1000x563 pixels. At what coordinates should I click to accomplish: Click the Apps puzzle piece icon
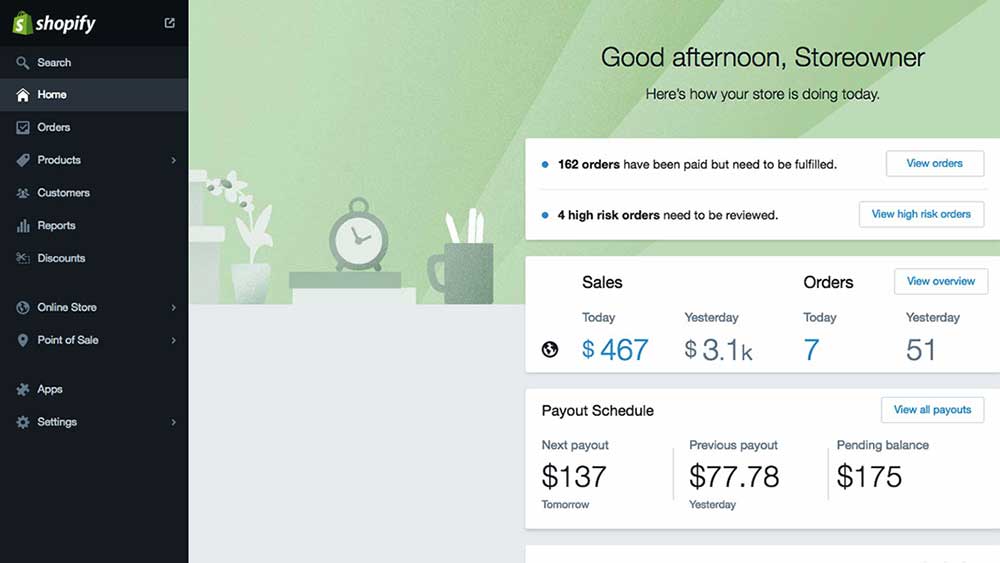pos(22,390)
